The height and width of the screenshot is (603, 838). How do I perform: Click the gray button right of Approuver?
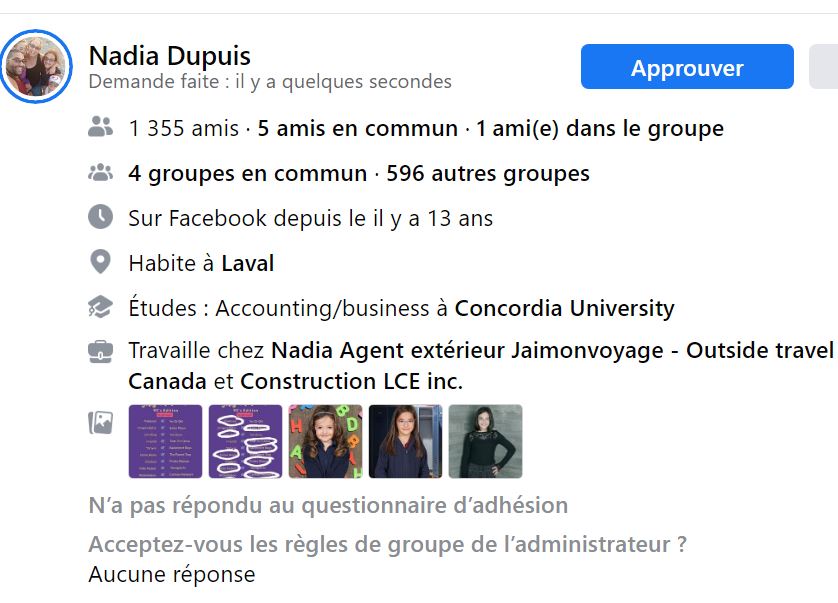point(824,67)
